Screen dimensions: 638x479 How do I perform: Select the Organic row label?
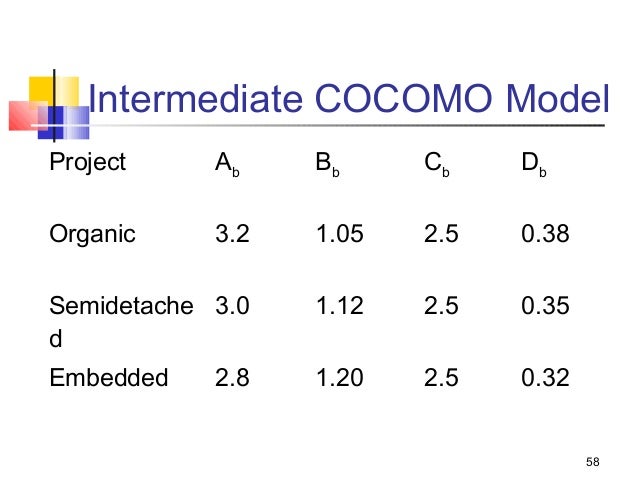(x=92, y=235)
